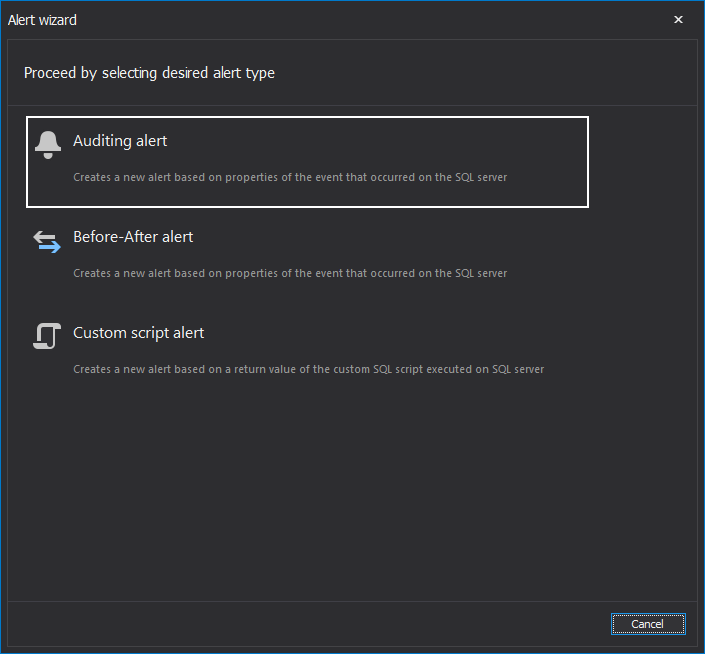This screenshot has height=654, width=705.
Task: Click the bell icon for Auditing alert
Action: point(48,145)
